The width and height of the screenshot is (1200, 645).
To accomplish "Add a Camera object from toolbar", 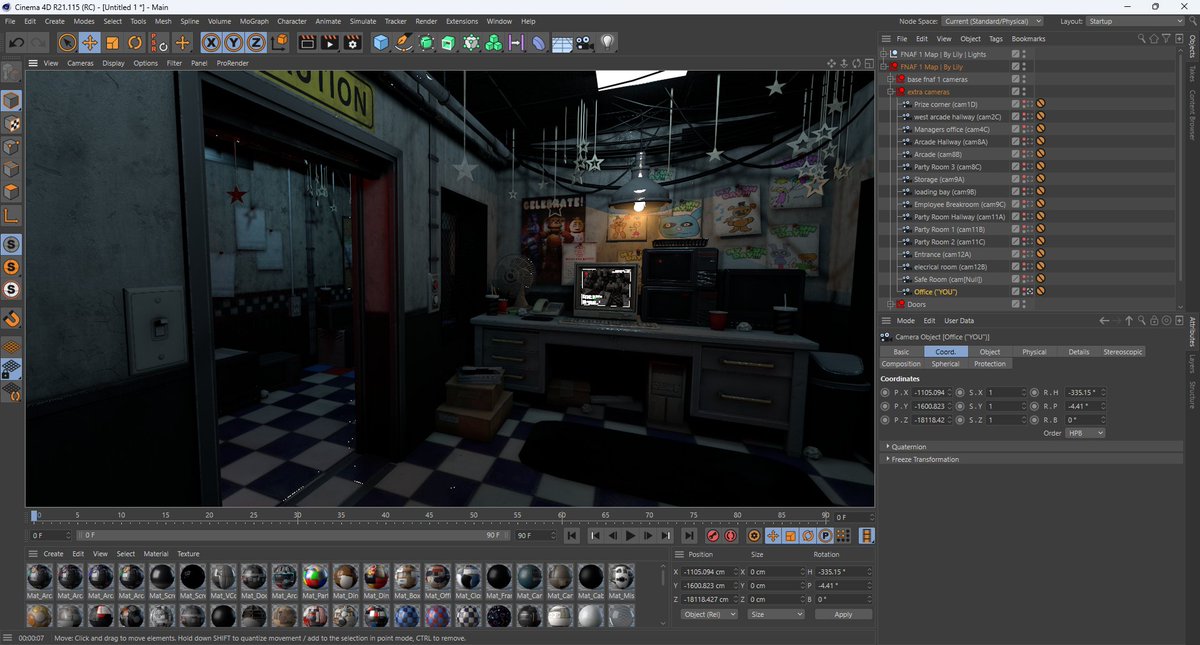I will coord(585,43).
